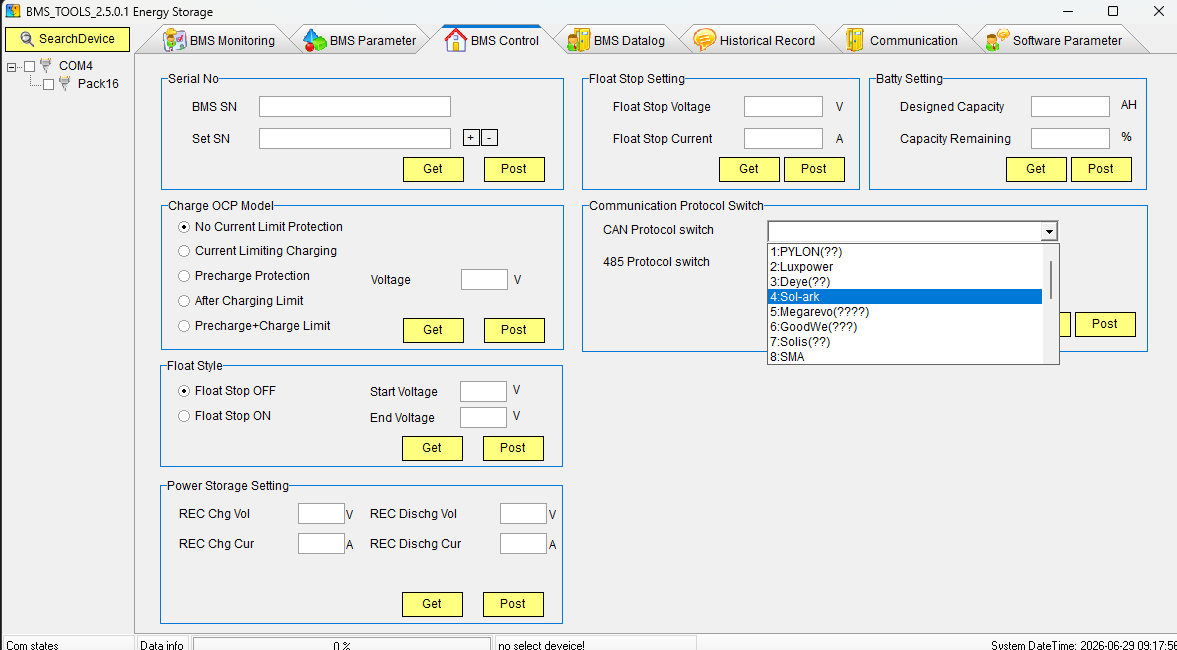Check the COM4 checkbox in device tree

29,66
